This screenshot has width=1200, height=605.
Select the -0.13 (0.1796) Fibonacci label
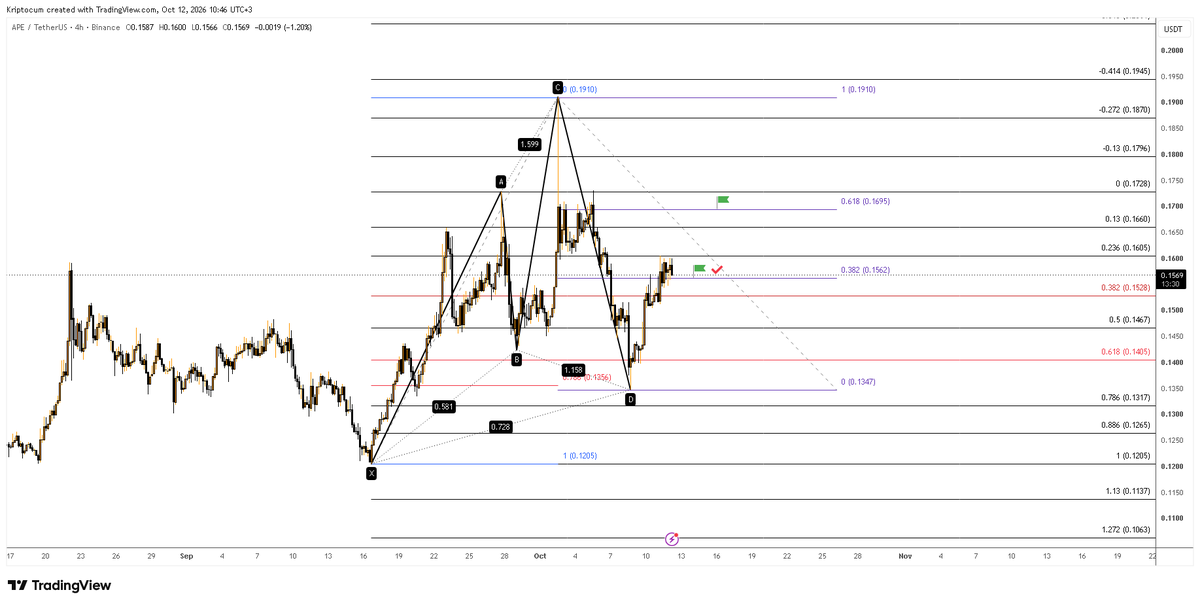click(1126, 149)
